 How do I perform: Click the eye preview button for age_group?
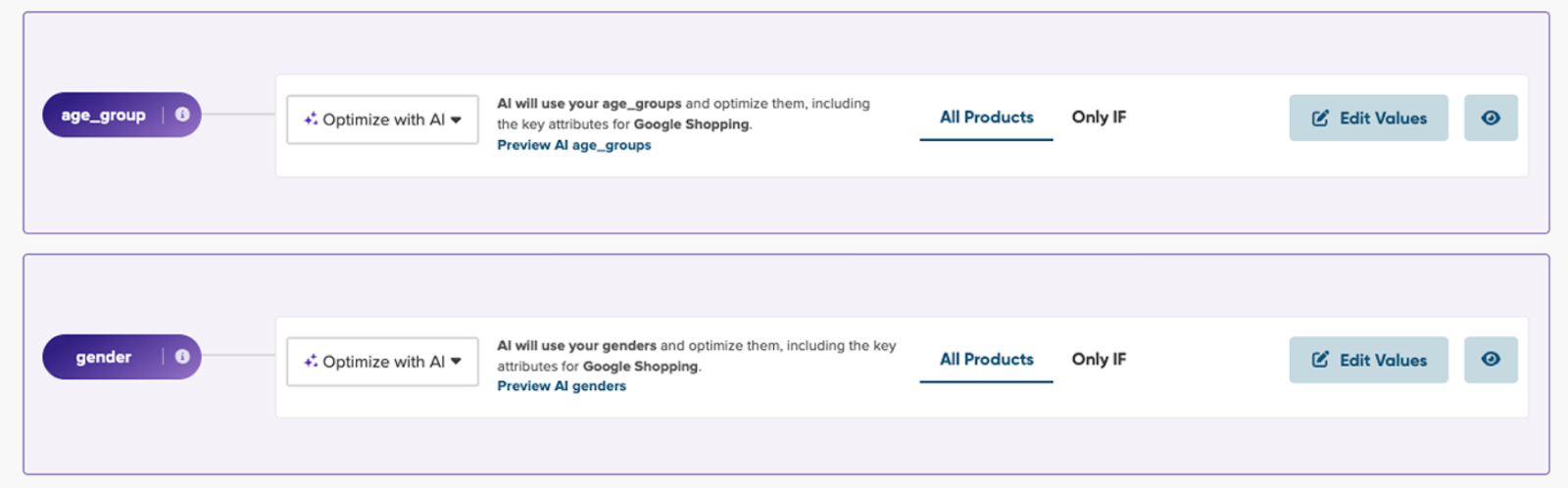click(1491, 118)
